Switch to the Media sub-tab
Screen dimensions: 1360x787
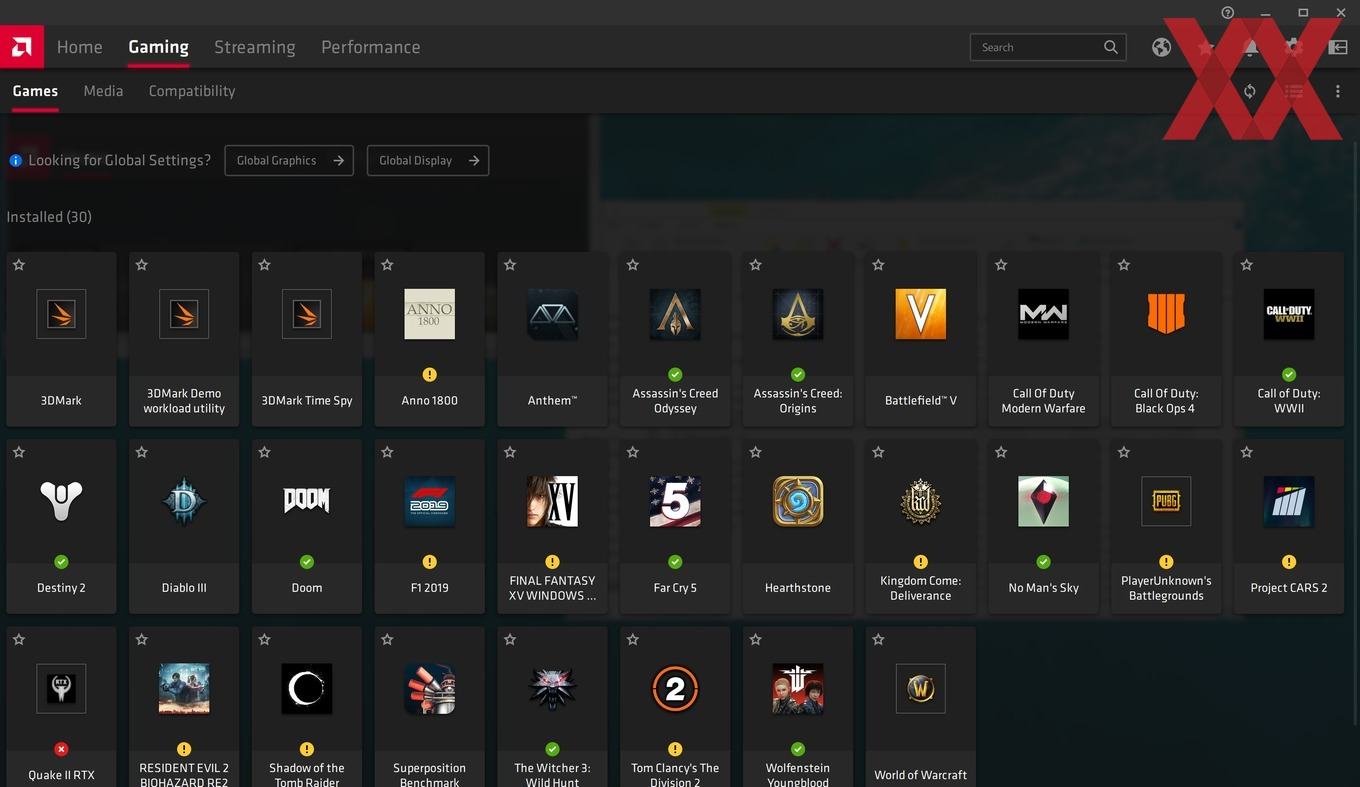103,91
